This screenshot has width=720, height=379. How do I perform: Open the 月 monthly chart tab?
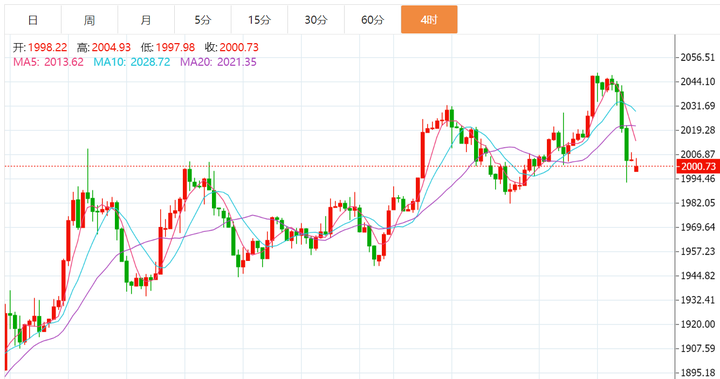coord(146,20)
